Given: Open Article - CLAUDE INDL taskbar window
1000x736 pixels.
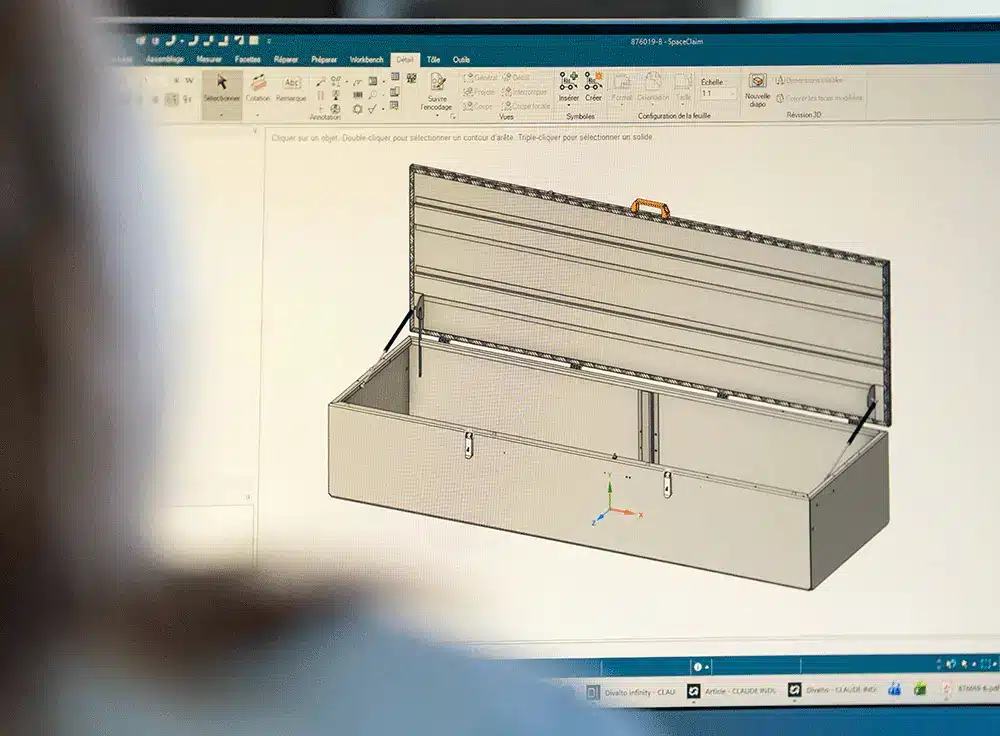Looking at the screenshot, I should (732, 691).
